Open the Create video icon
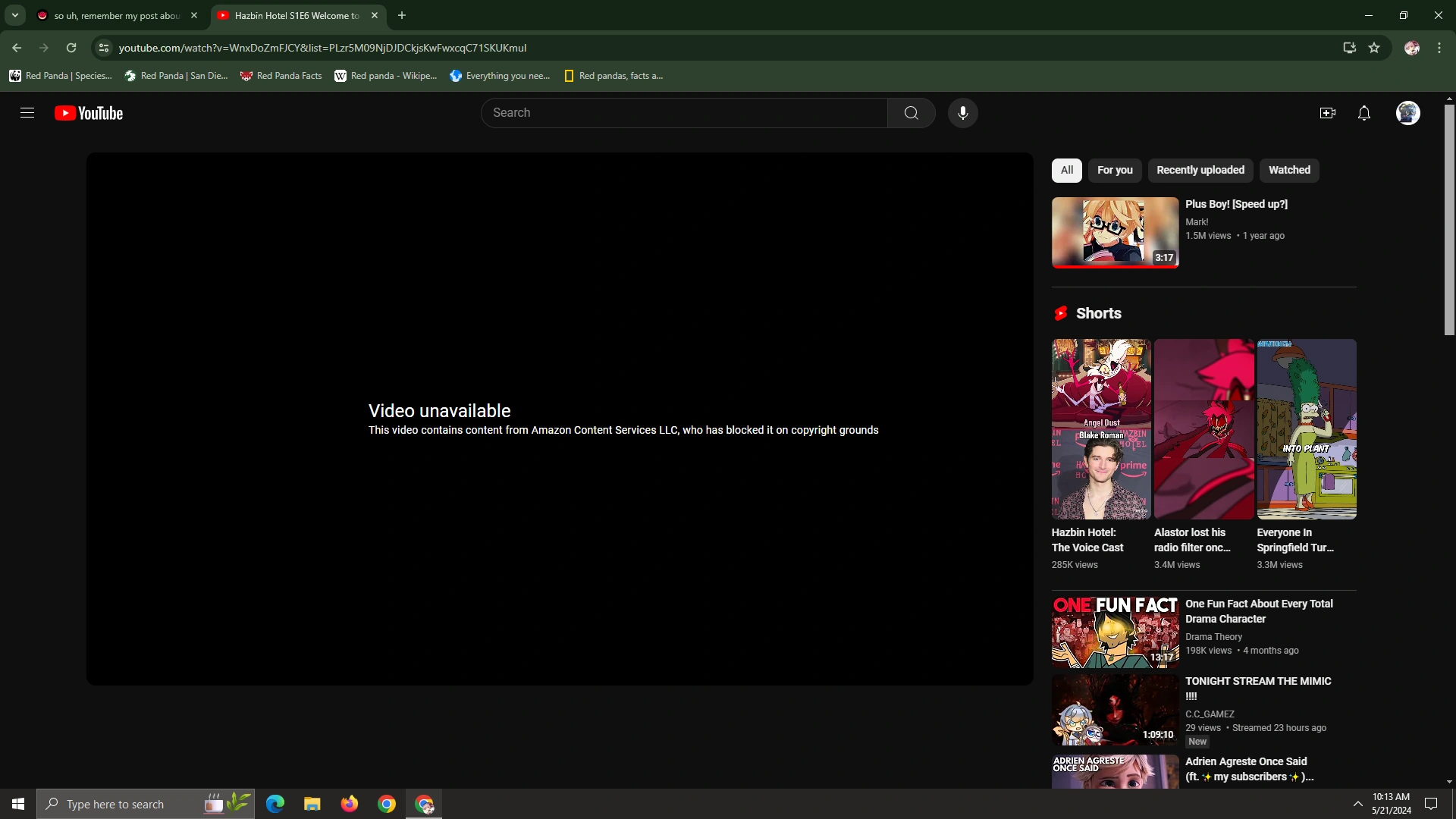Screen dimensions: 1456x819 1327,113
